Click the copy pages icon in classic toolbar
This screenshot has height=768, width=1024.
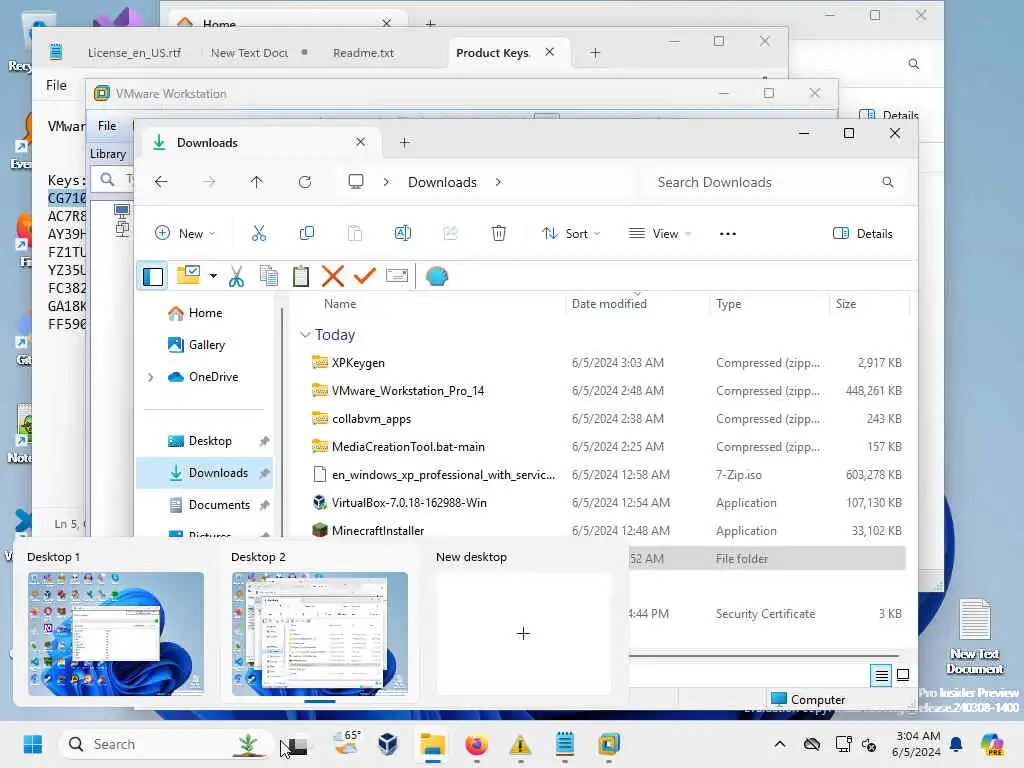[268, 276]
